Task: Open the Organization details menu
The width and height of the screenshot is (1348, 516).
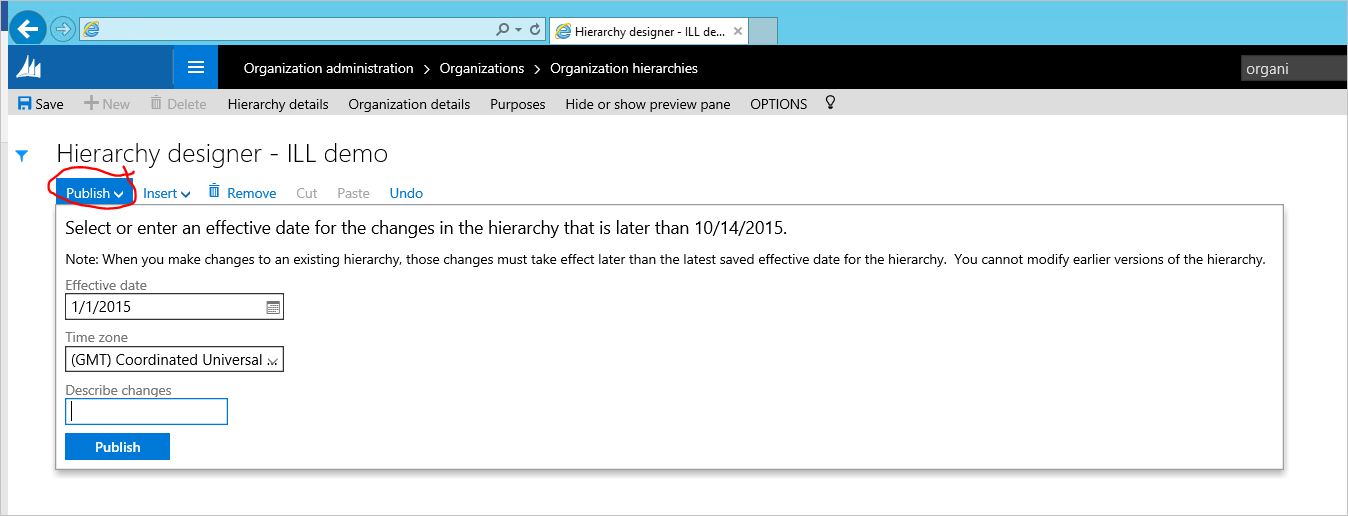Action: click(x=409, y=104)
